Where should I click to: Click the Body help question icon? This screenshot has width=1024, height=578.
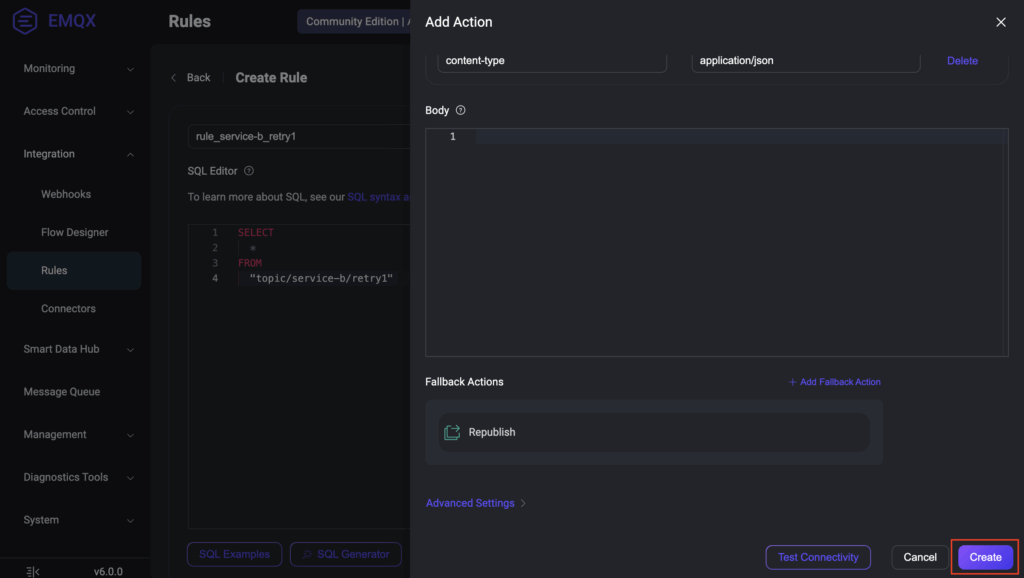461,111
